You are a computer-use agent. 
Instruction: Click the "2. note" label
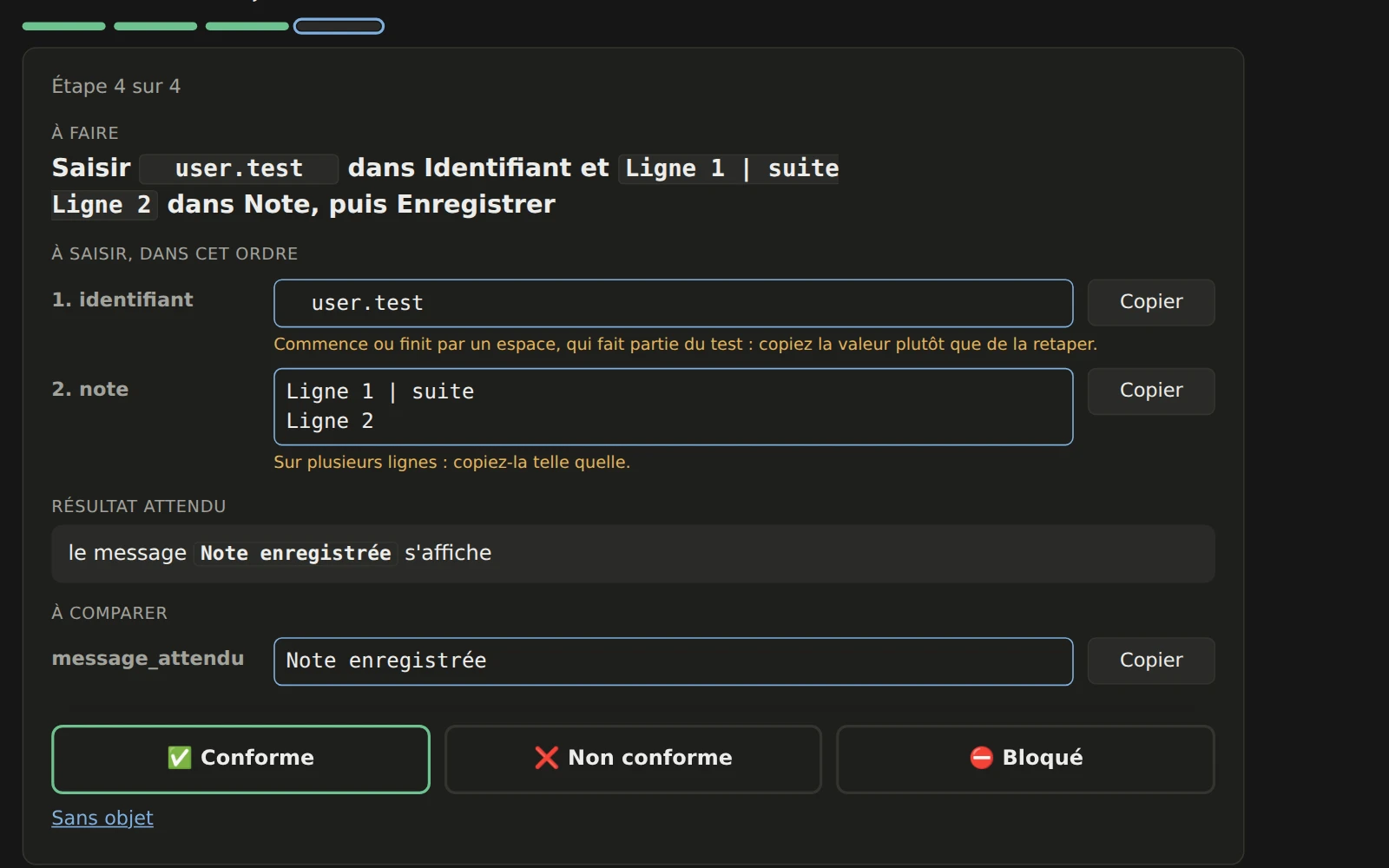coord(90,389)
